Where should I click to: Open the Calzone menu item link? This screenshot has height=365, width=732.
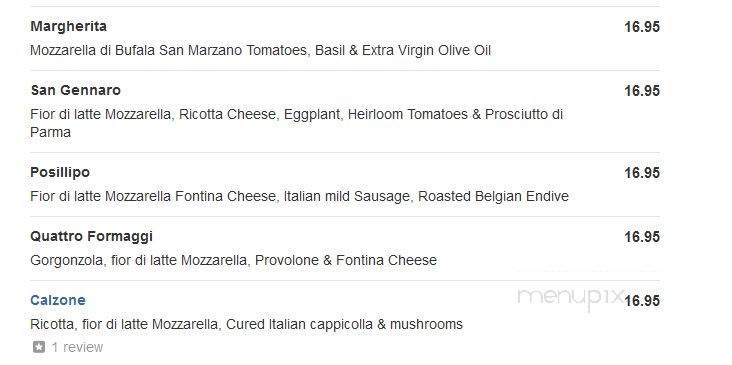pos(58,300)
